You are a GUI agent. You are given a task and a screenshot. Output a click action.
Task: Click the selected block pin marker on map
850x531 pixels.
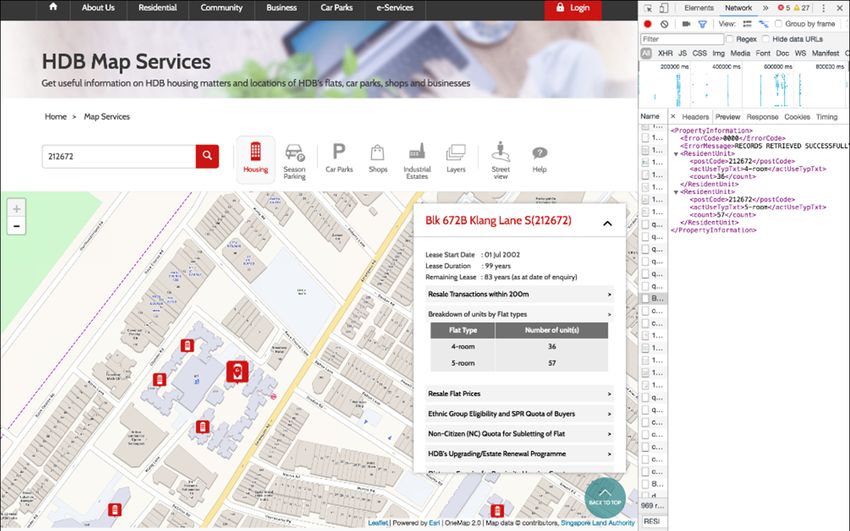tap(237, 372)
